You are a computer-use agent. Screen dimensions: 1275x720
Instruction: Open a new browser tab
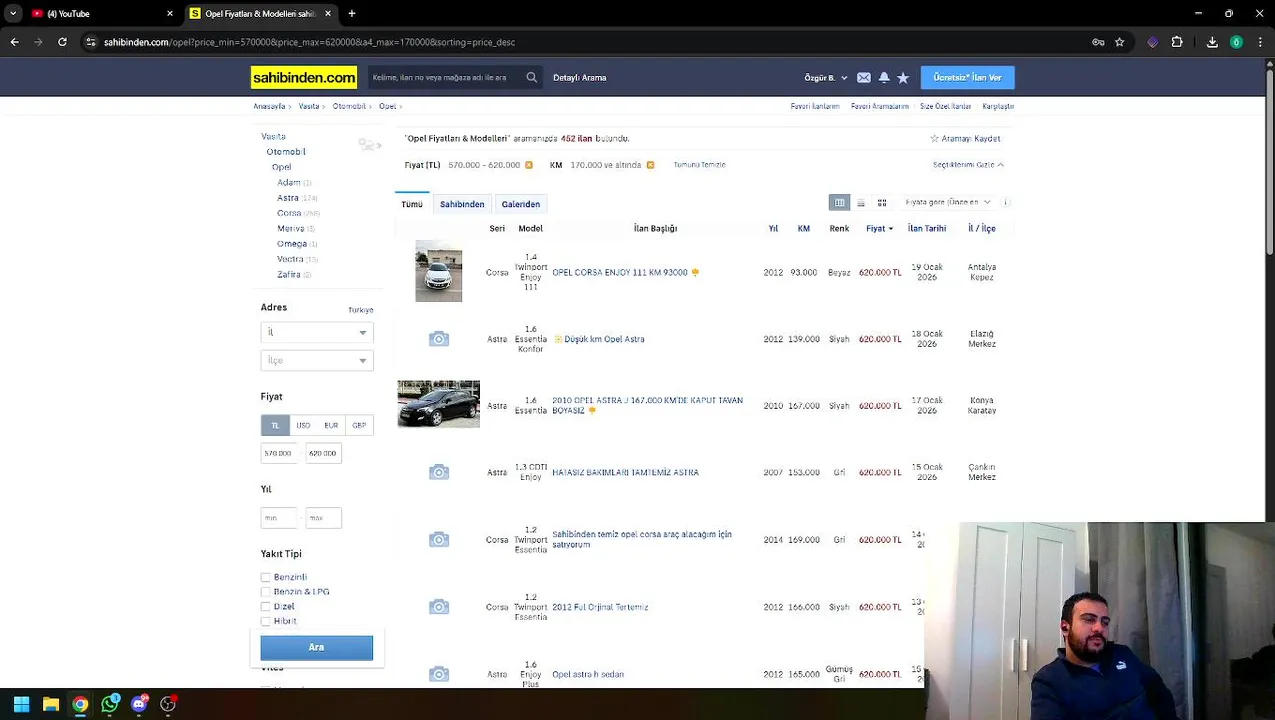(352, 13)
